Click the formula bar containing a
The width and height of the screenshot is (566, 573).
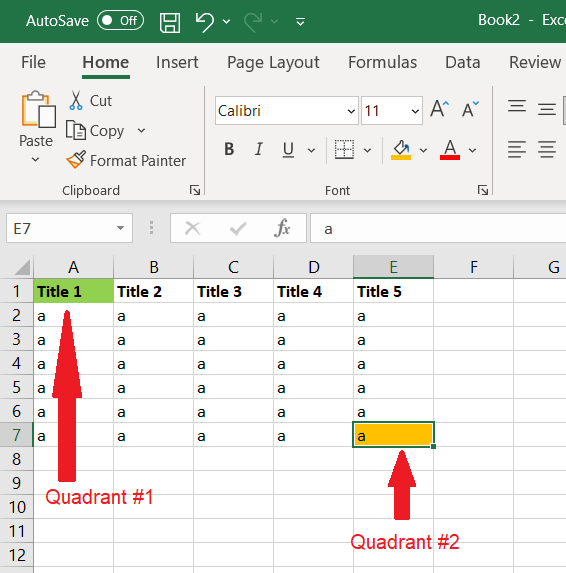[x=438, y=228]
